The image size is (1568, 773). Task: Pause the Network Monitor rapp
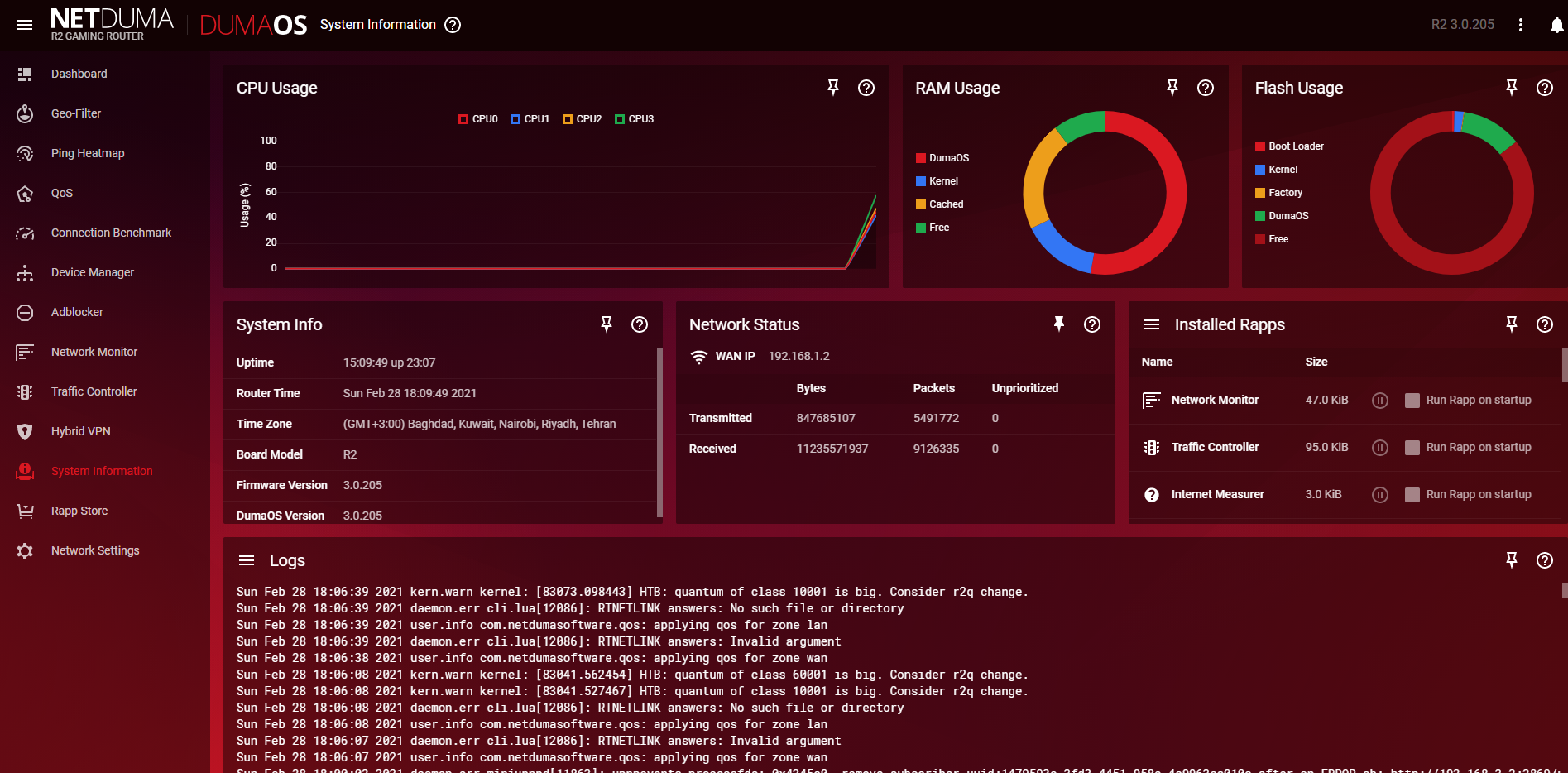point(1379,401)
